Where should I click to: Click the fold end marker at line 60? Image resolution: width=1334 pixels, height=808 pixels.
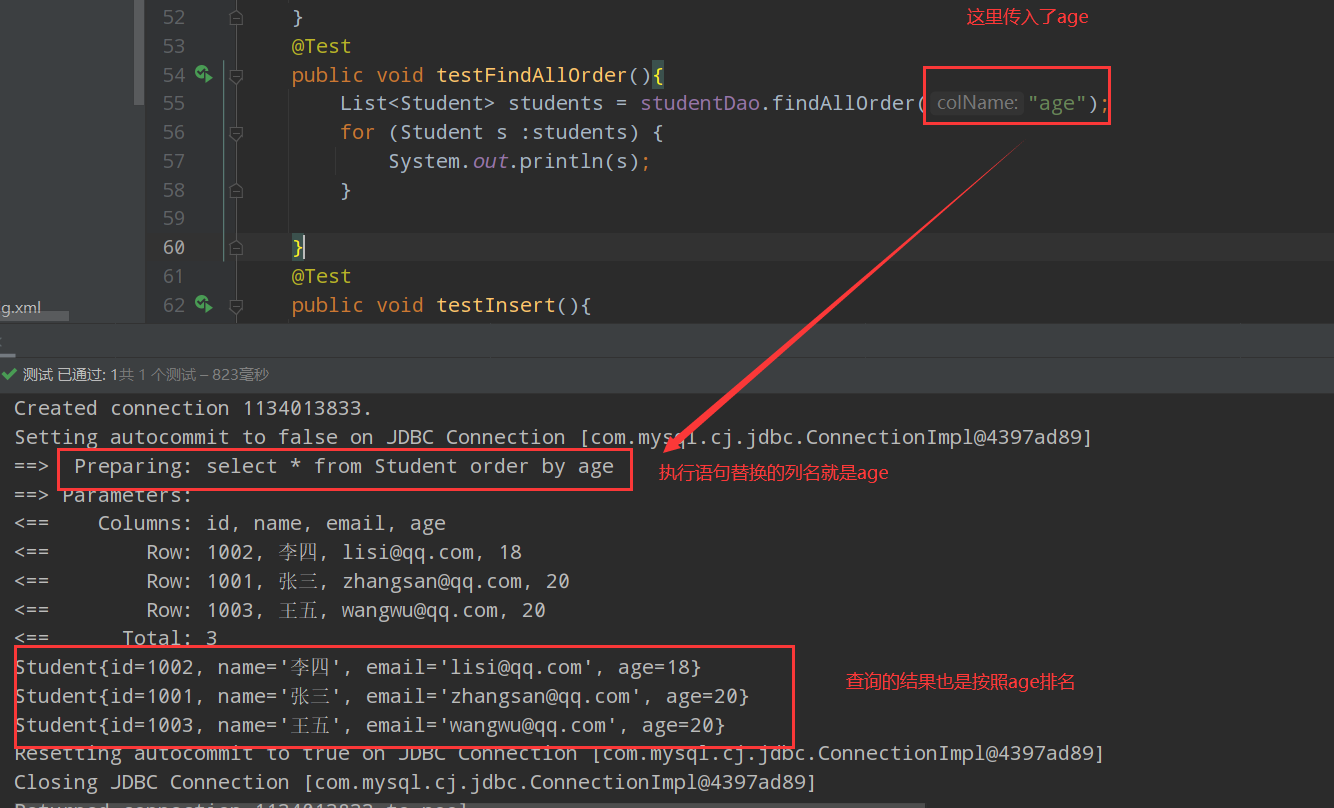pyautogui.click(x=236, y=247)
